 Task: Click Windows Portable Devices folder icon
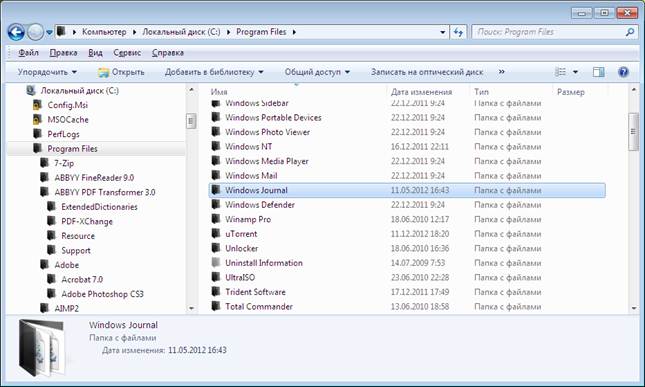[216, 118]
